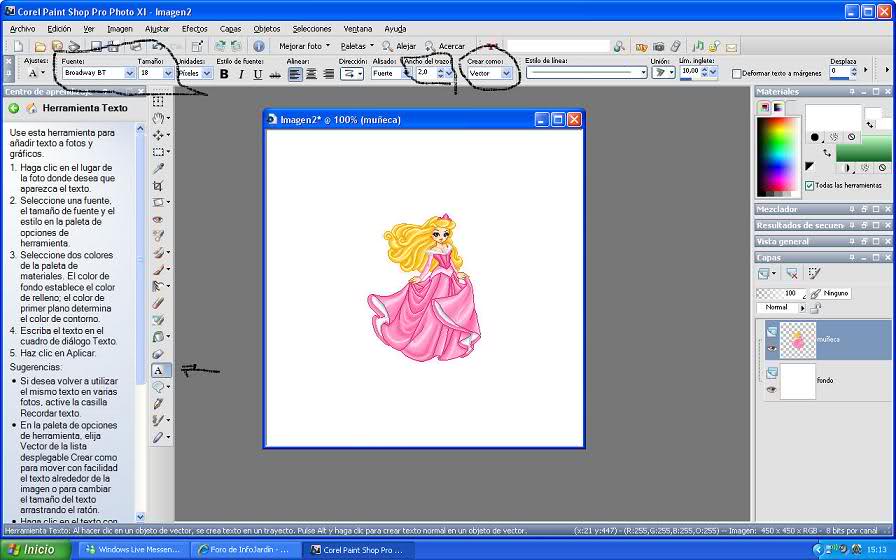Image resolution: width=896 pixels, height=560 pixels.
Task: Align text to the left
Action: tap(295, 74)
